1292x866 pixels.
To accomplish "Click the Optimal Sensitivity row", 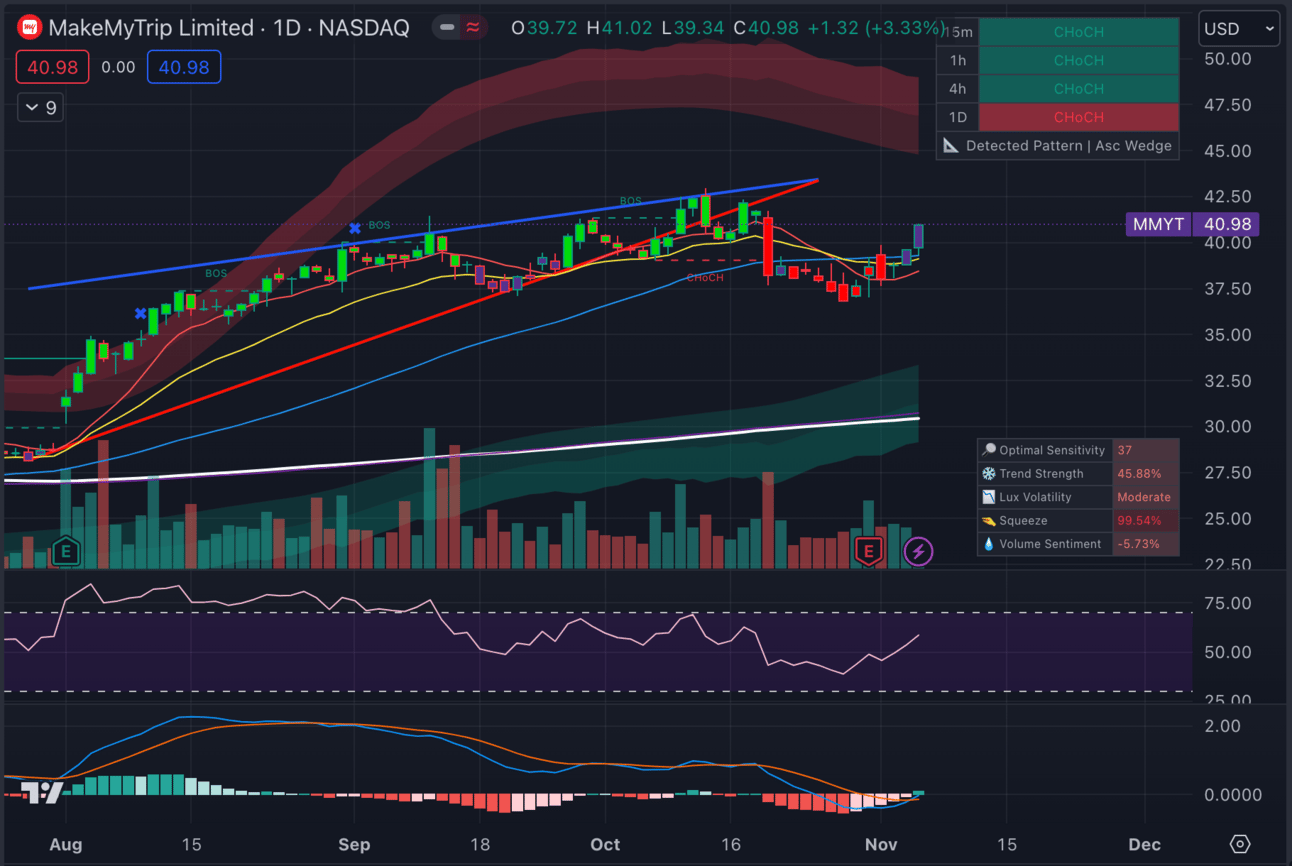I will [1078, 450].
